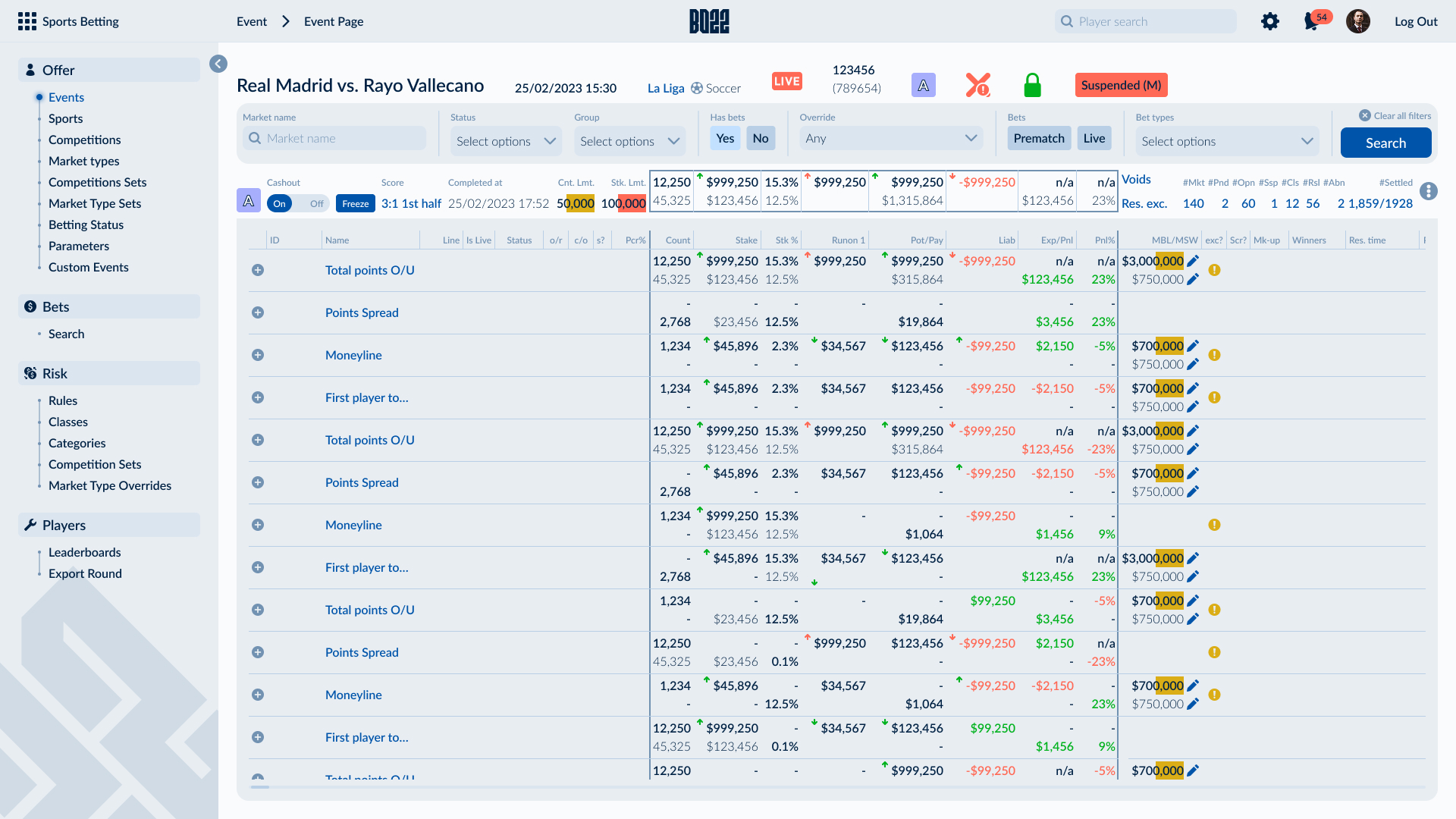Expand the first Total points O/U row
The height and width of the screenshot is (819, 1456).
tap(258, 270)
